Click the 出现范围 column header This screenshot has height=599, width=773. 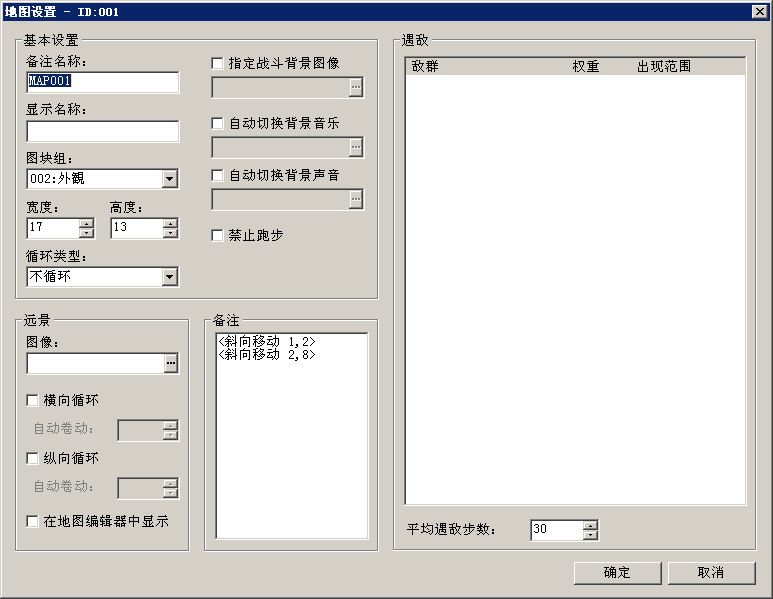(x=687, y=66)
